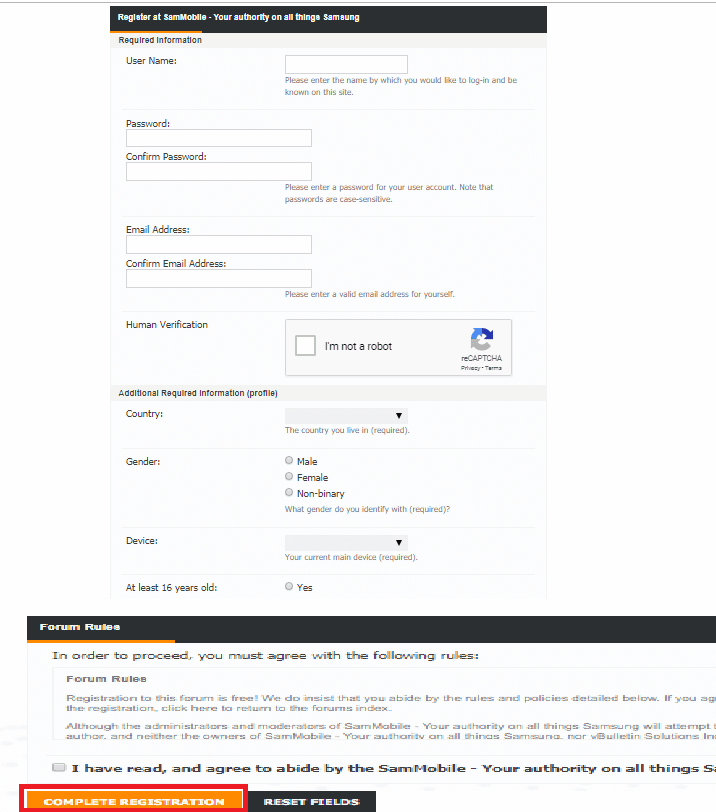Click the User Name input field
Viewport: 716px width, 812px height.
pos(346,64)
